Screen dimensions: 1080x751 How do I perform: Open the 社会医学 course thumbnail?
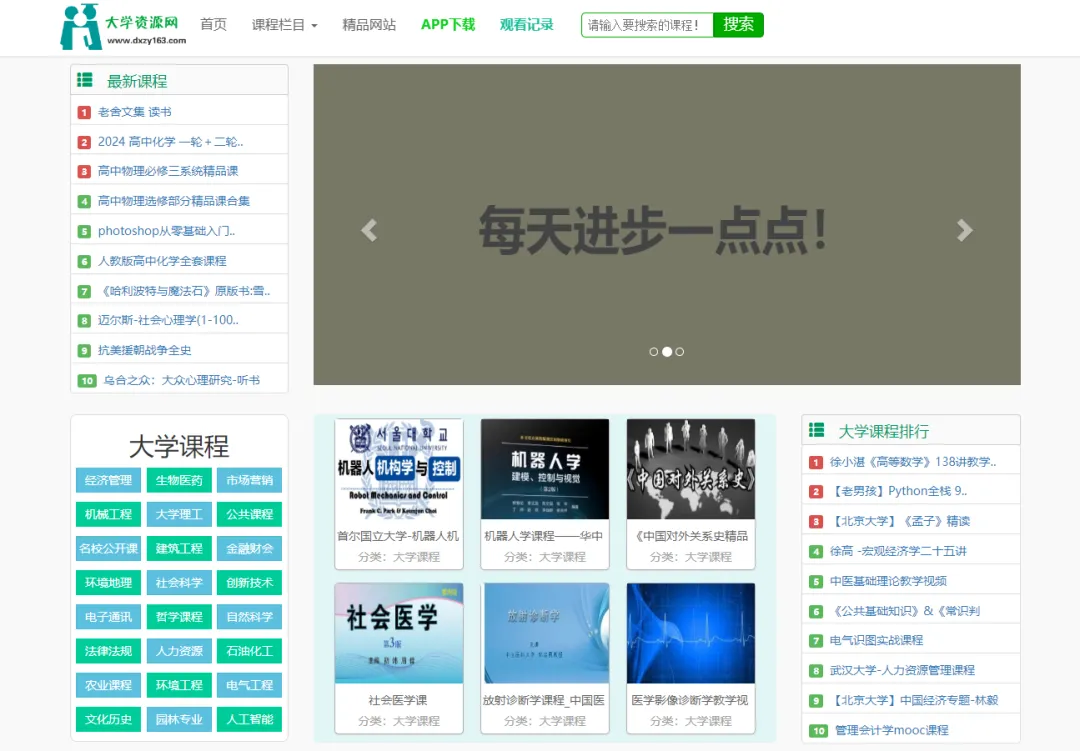point(398,631)
